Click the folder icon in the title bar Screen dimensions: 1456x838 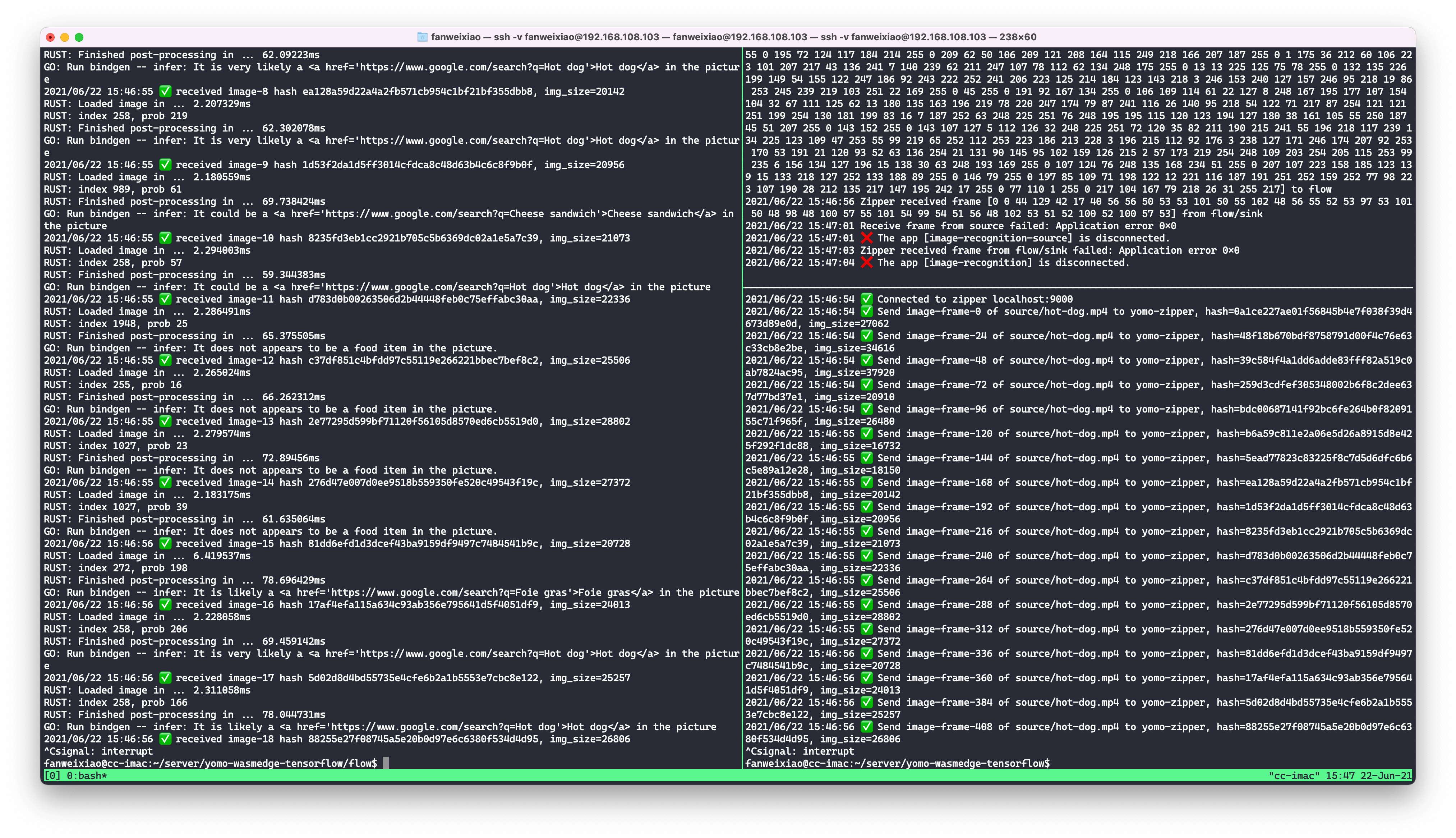click(422, 37)
